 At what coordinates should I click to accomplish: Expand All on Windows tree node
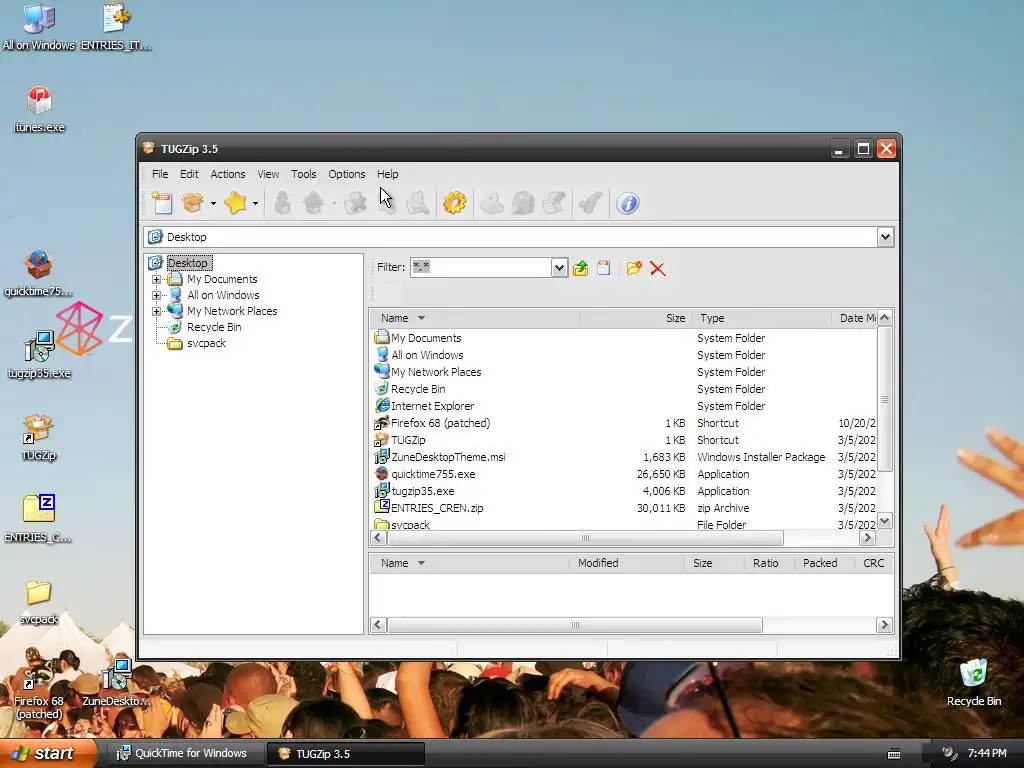point(156,295)
